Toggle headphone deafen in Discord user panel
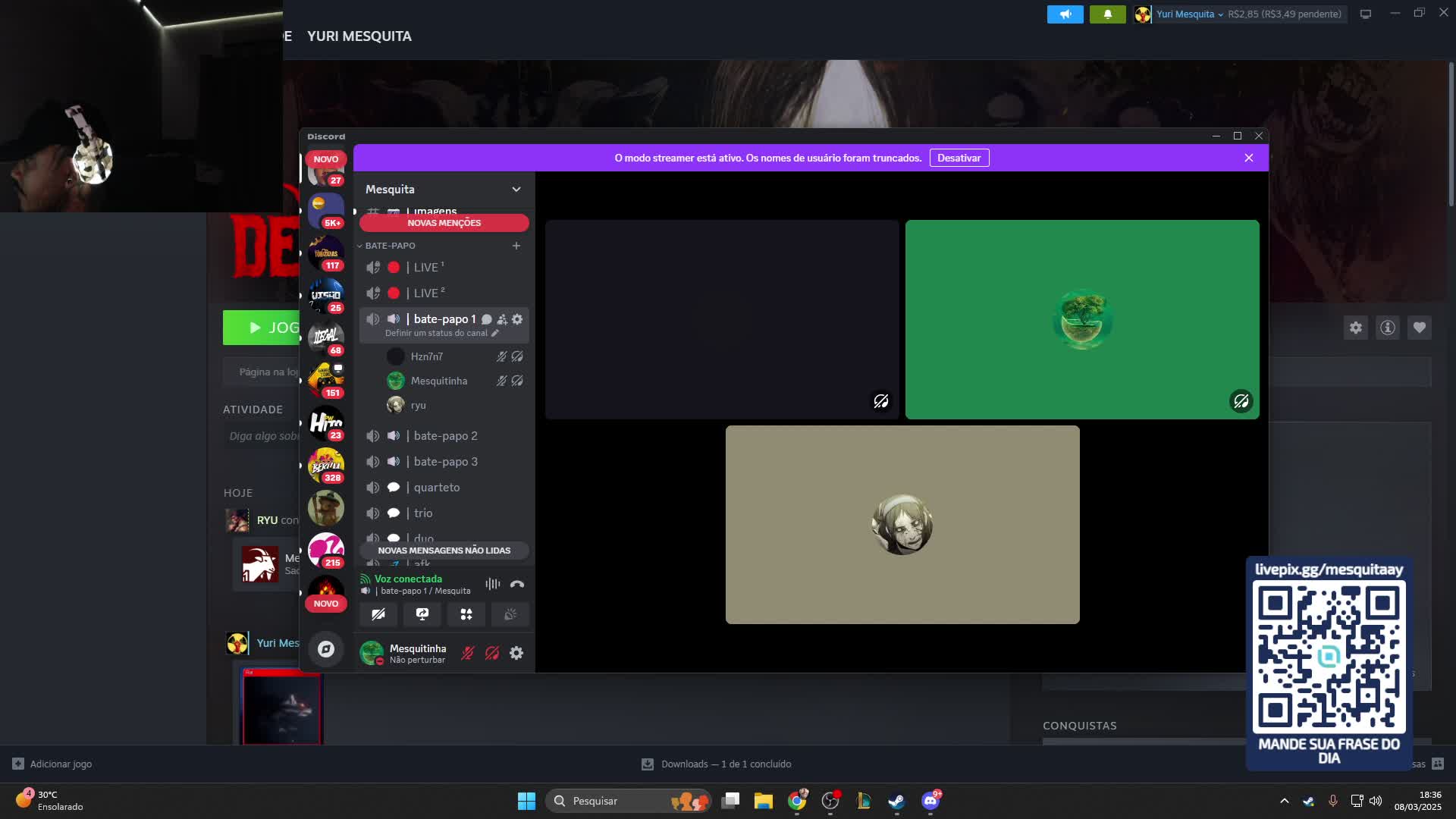The image size is (1456, 819). [x=492, y=653]
